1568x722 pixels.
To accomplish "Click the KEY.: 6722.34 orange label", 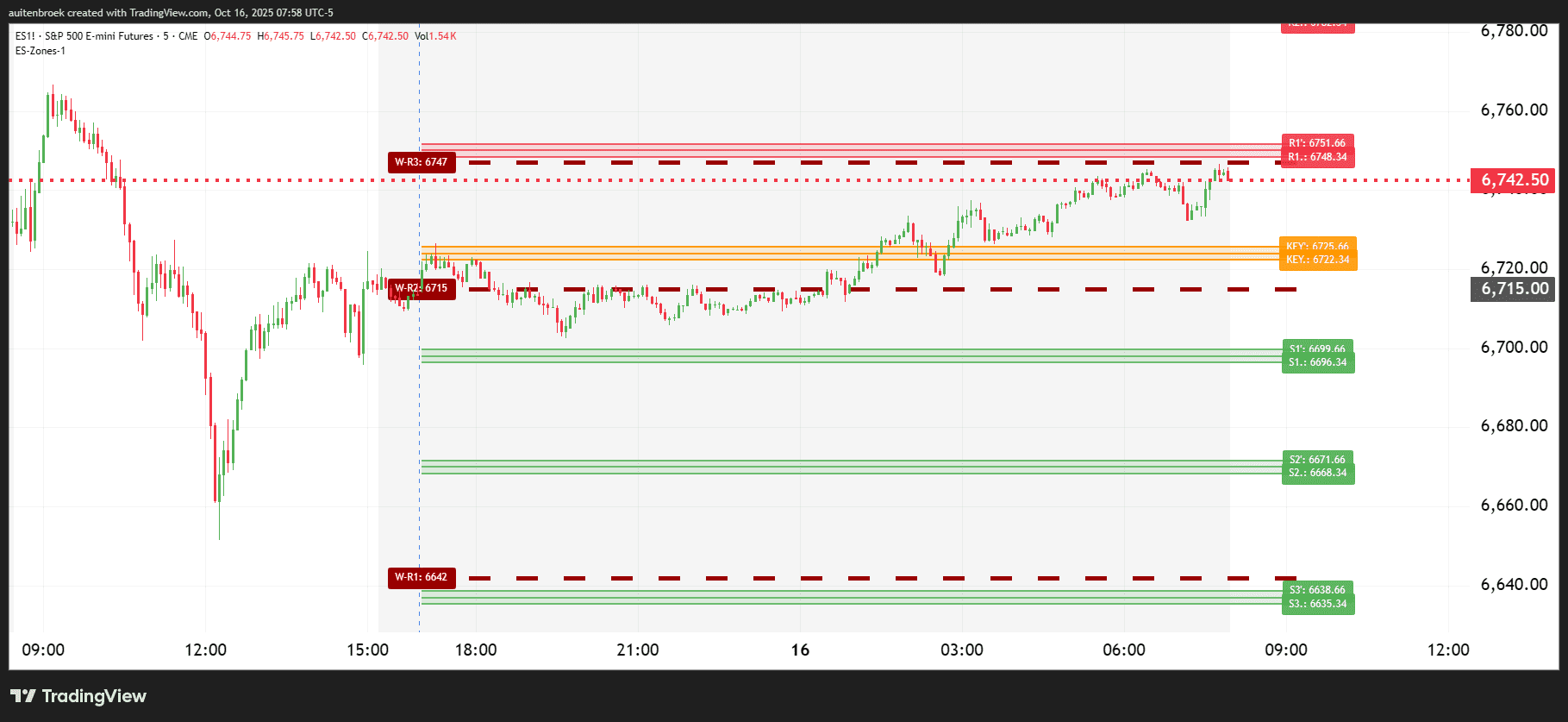I will (x=1318, y=260).
